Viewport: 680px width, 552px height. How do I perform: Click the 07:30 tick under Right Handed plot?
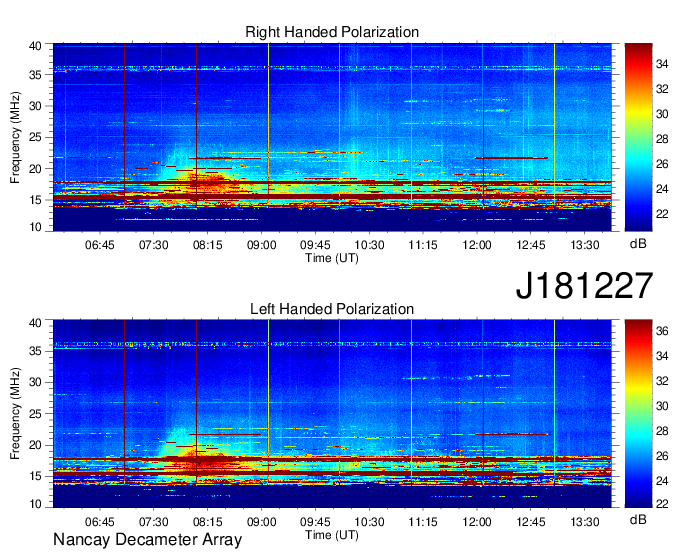coord(154,245)
